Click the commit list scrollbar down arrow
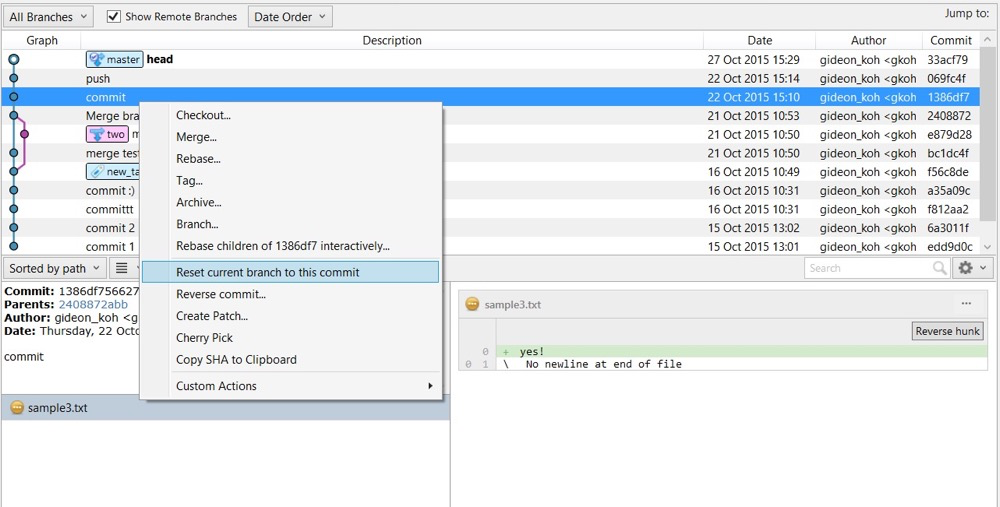The width and height of the screenshot is (1000, 507). [x=988, y=247]
